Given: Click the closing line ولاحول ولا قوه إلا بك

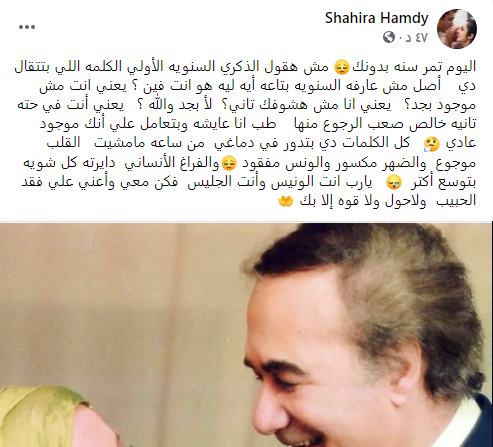Looking at the screenshot, I should coord(363,201).
